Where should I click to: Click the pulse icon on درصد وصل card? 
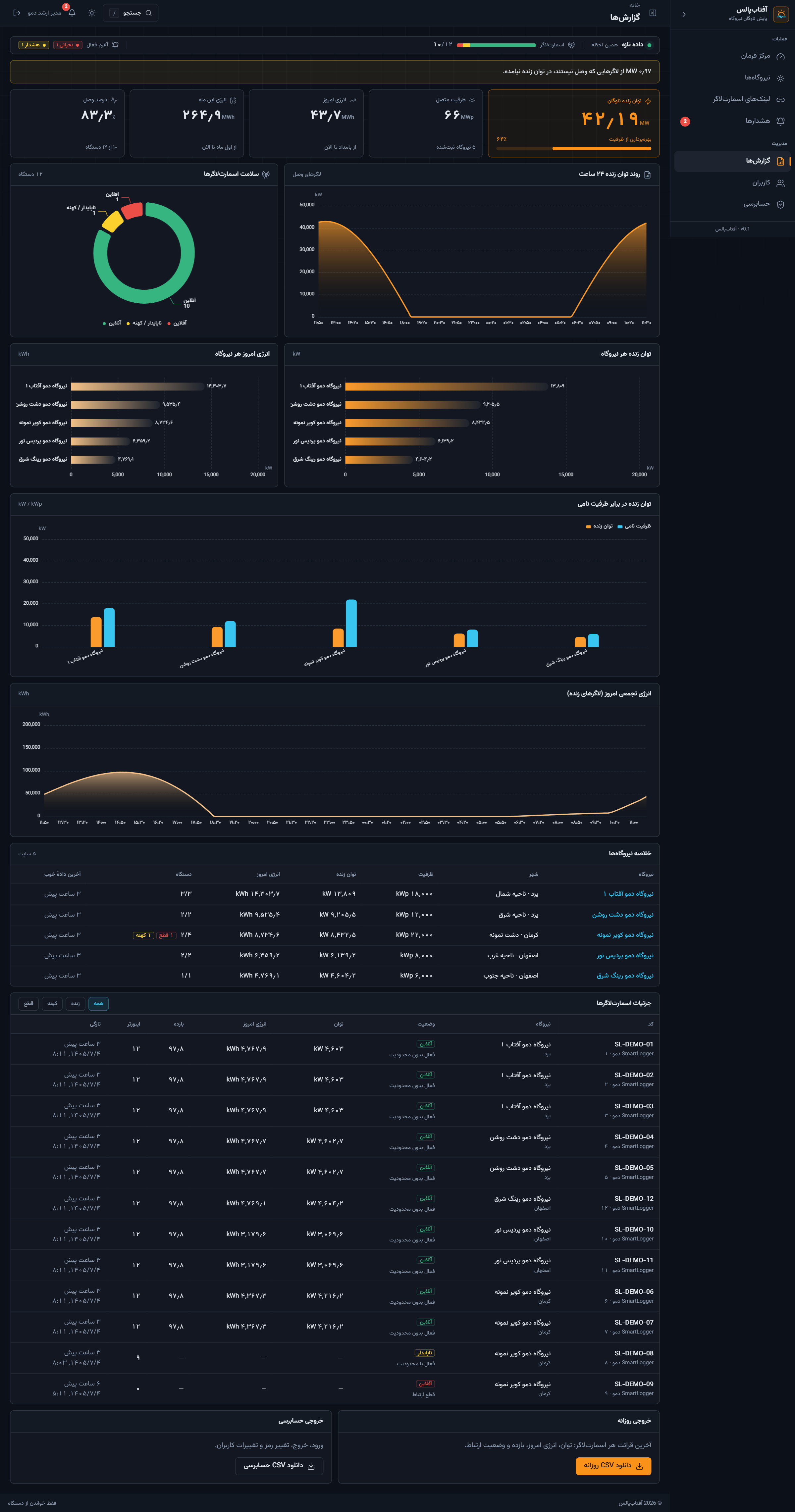[x=113, y=100]
